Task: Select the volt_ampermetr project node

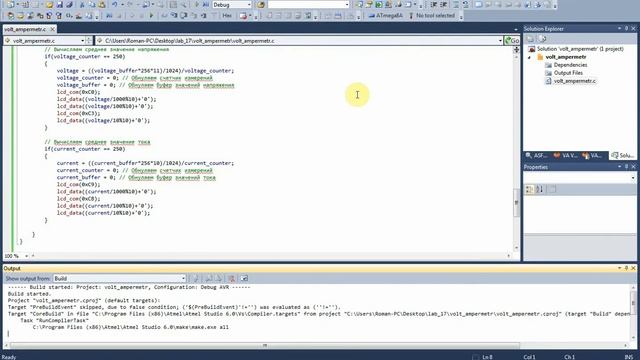Action: pos(566,57)
